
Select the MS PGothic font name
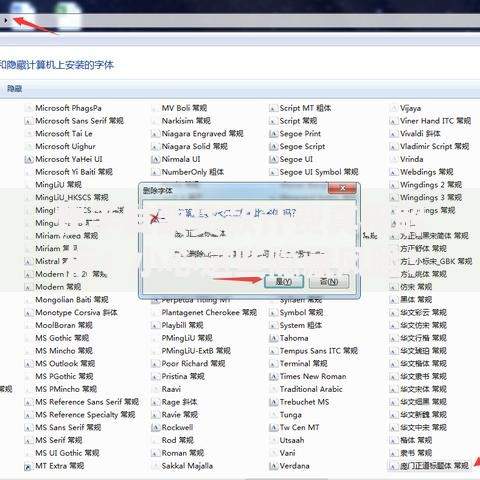click(x=64, y=376)
